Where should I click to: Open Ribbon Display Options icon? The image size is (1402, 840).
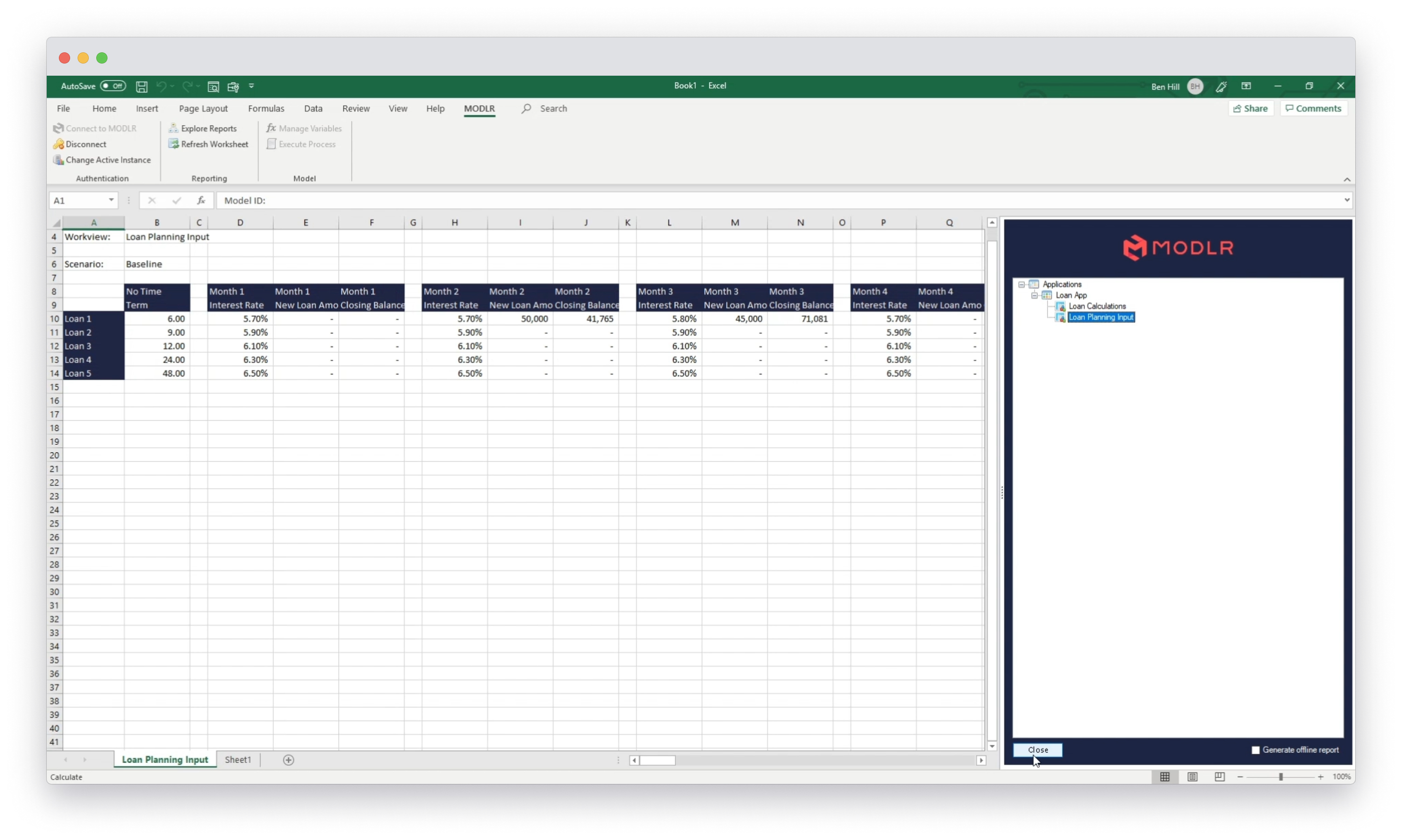(x=1246, y=86)
